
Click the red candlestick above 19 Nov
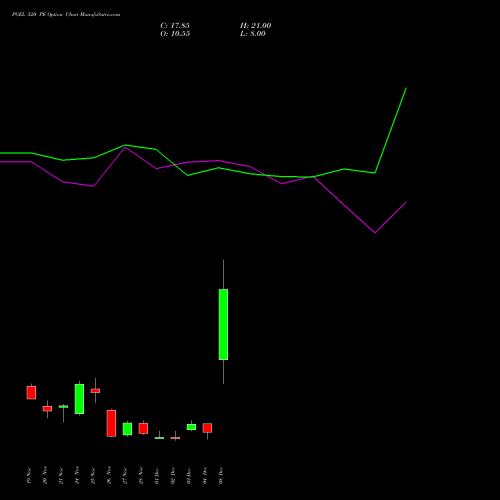(x=31, y=392)
